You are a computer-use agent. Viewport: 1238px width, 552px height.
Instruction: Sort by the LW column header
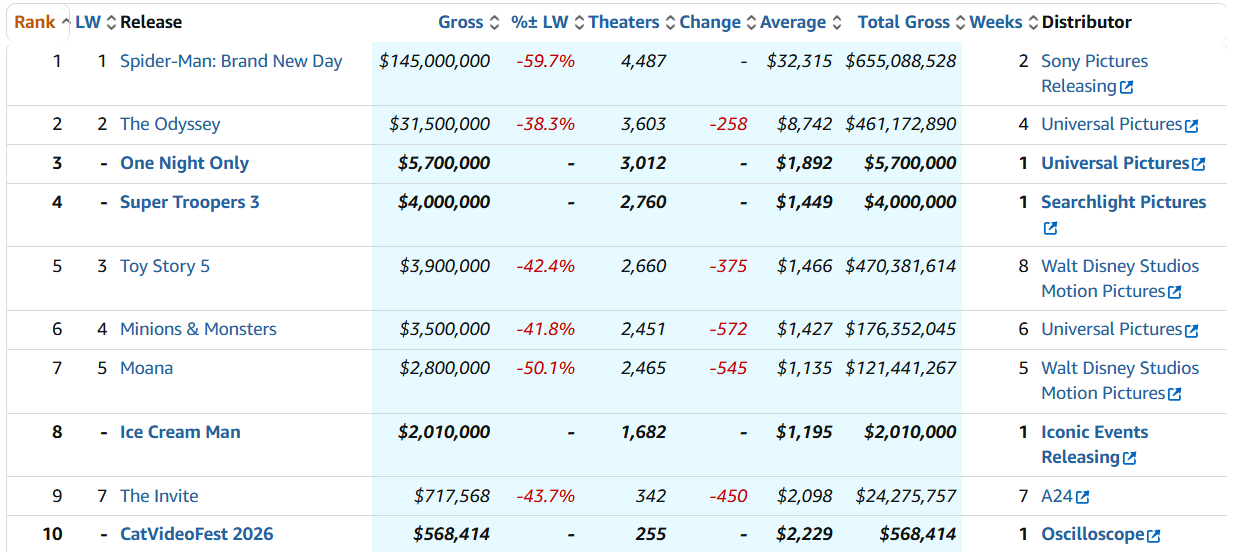(x=88, y=22)
